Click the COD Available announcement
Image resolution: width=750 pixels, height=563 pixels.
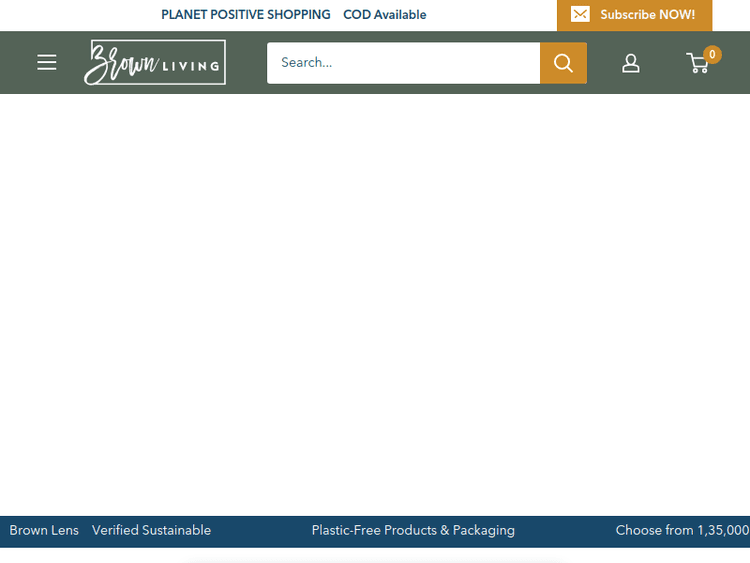385,15
